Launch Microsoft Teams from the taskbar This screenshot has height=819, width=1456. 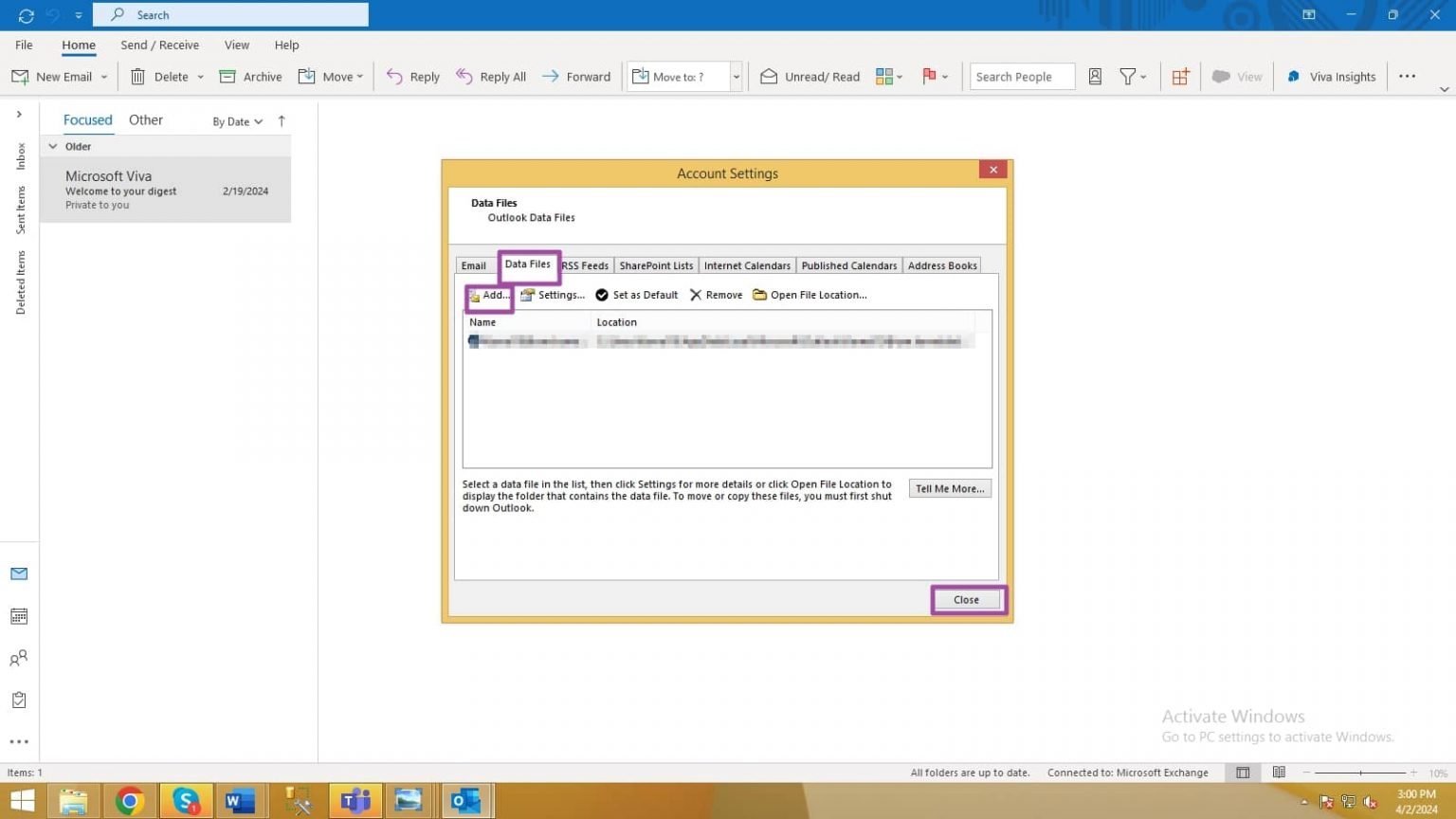pyautogui.click(x=355, y=800)
